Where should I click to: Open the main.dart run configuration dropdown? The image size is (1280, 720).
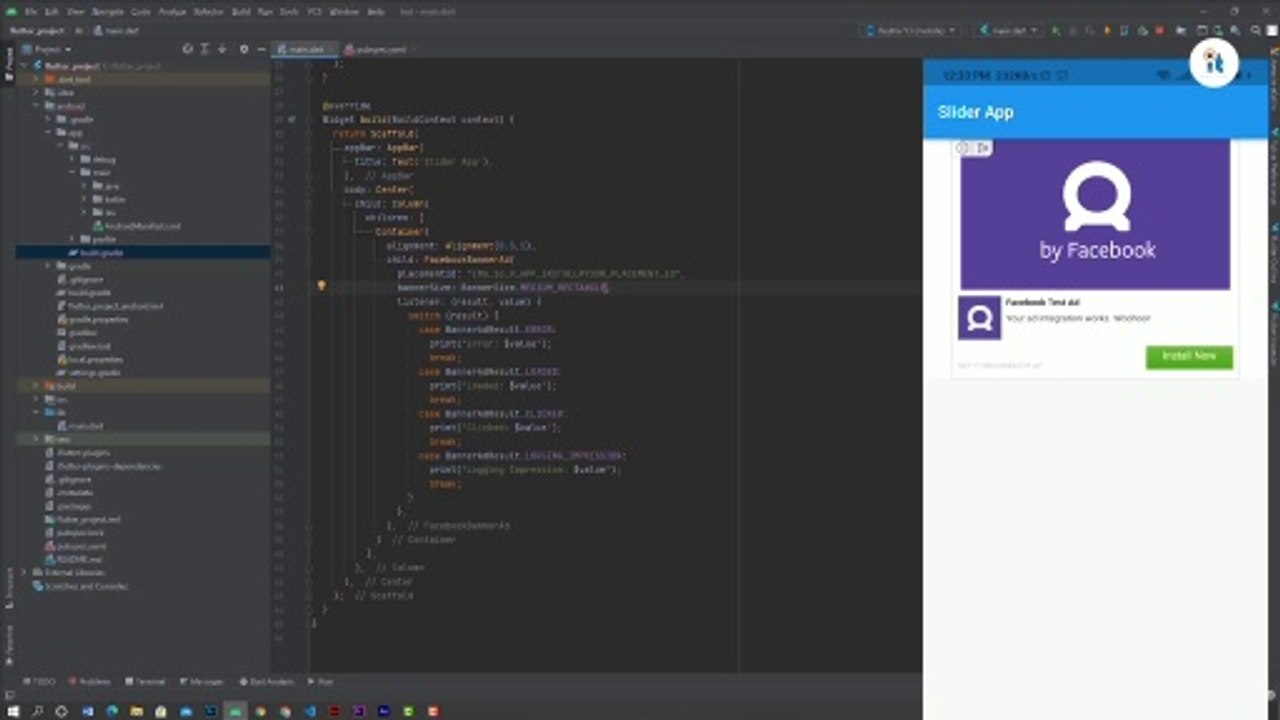pyautogui.click(x=1008, y=31)
